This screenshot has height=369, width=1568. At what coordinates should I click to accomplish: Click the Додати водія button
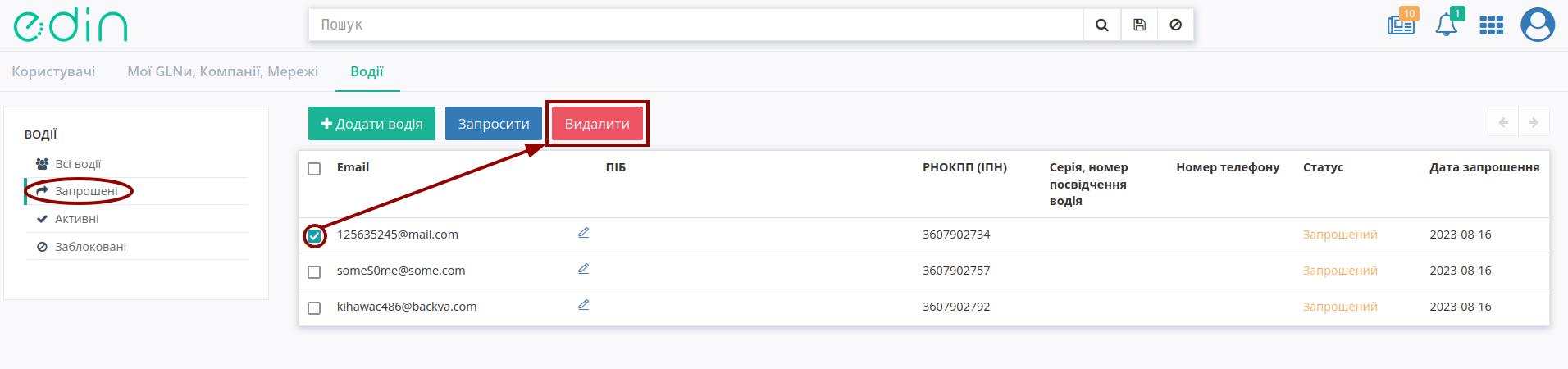click(371, 124)
